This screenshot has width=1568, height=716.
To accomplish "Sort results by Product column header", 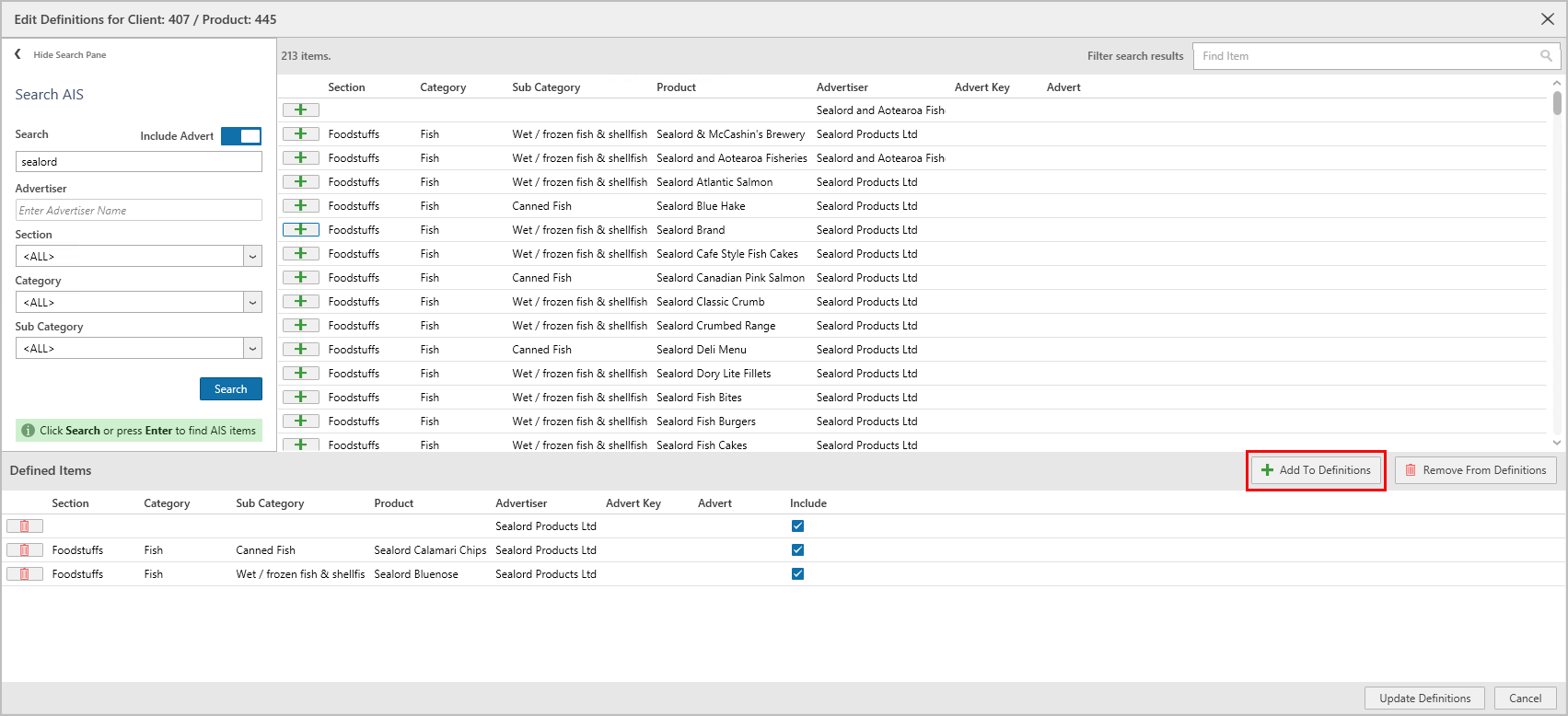I will coord(676,87).
